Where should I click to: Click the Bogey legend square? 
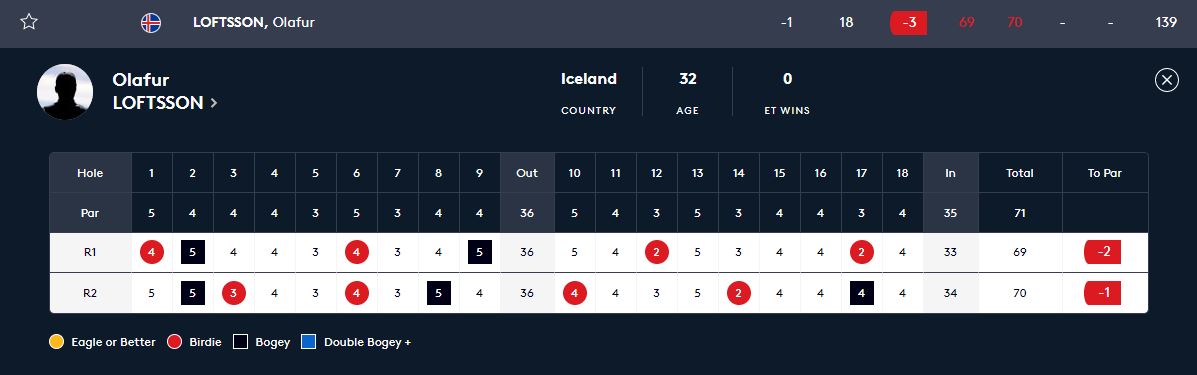[x=240, y=342]
